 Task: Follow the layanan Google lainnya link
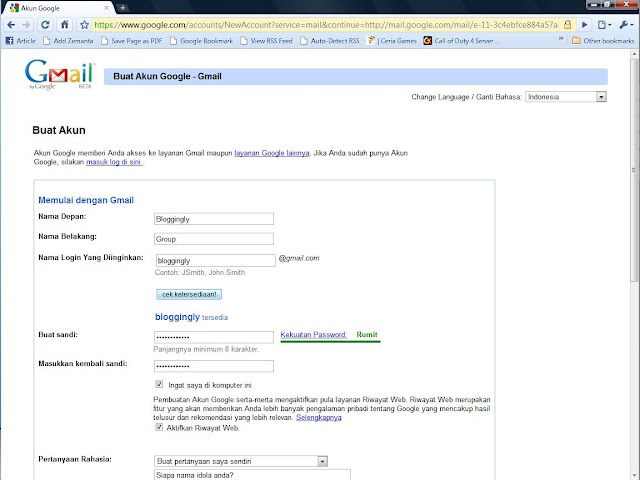click(x=272, y=153)
